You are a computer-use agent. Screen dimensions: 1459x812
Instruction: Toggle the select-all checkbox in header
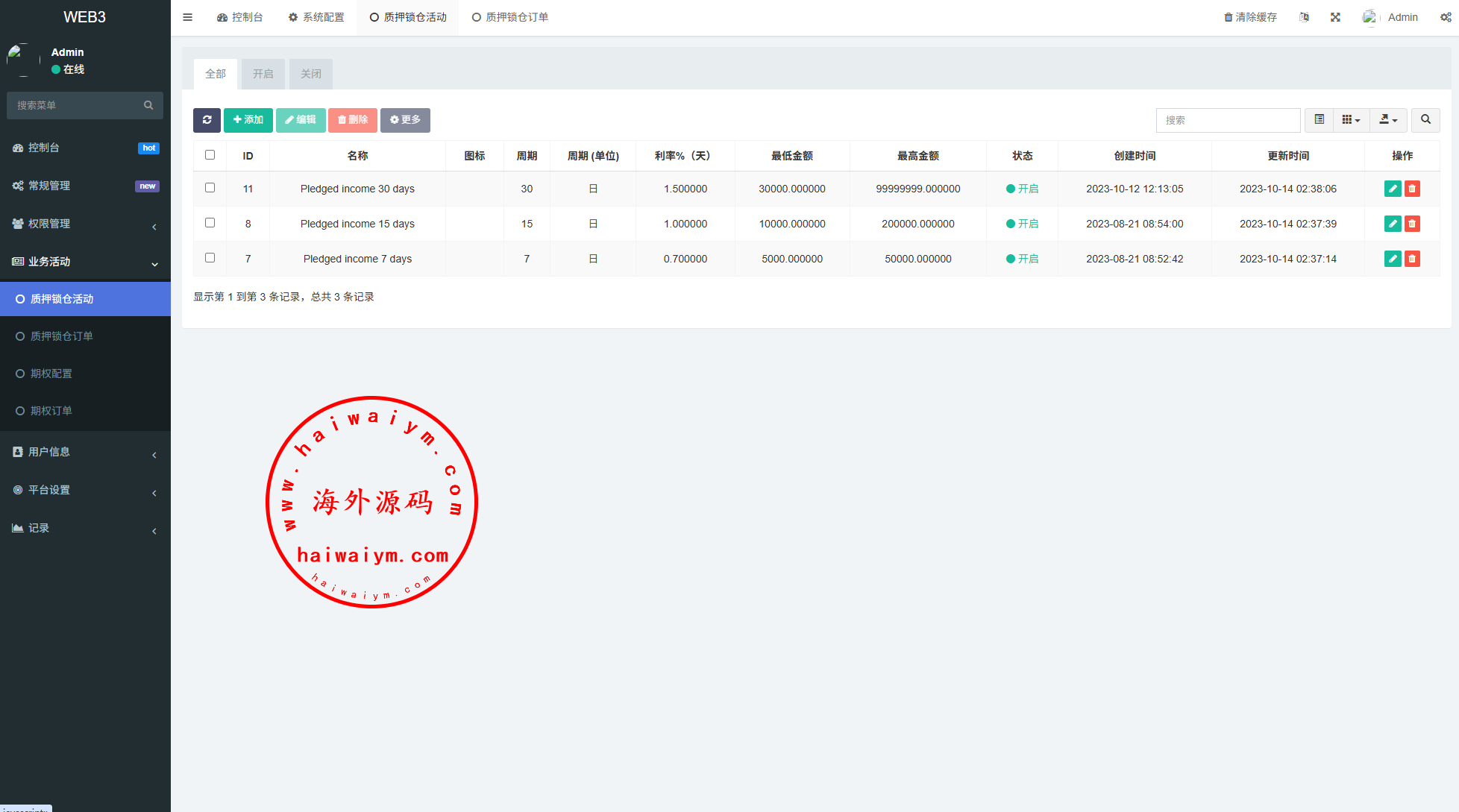click(210, 155)
